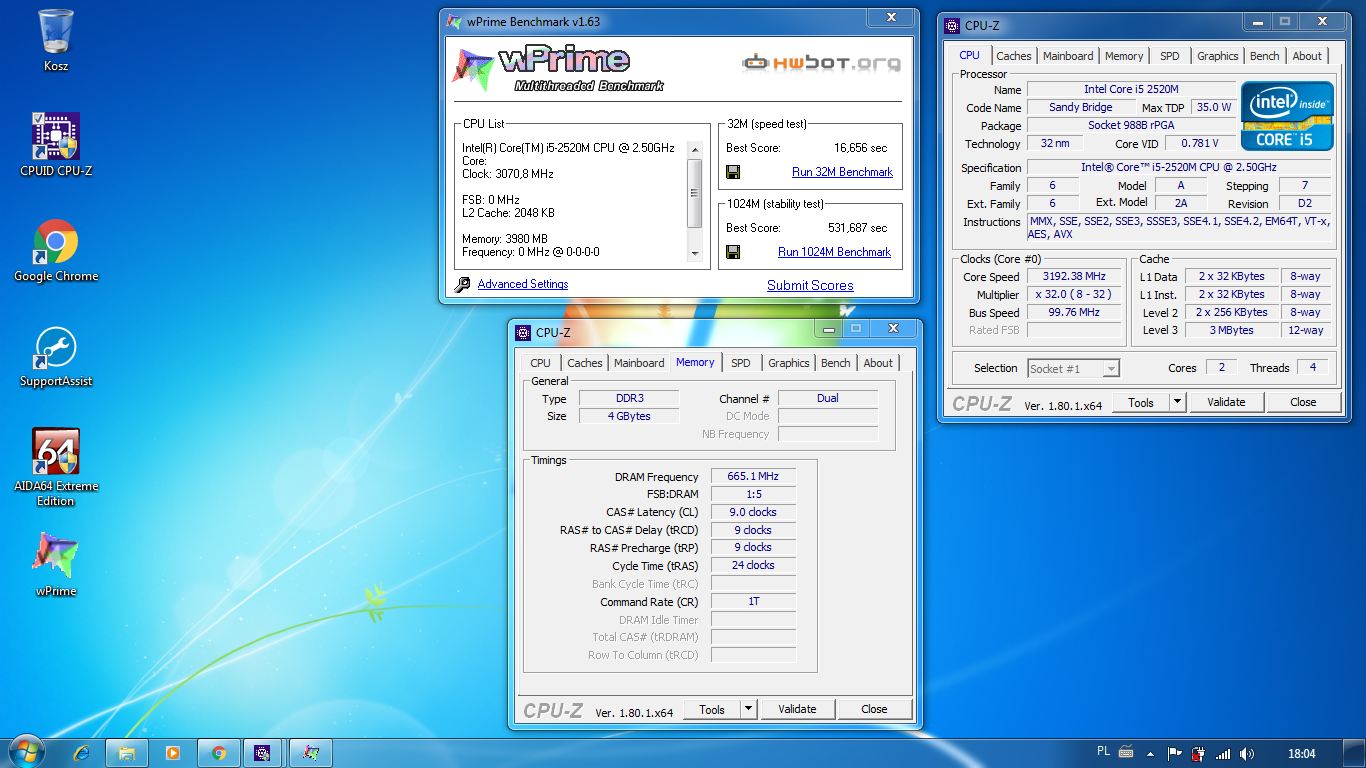
Task: Click the Close button in Memory CPU-Z window
Action: (874, 709)
